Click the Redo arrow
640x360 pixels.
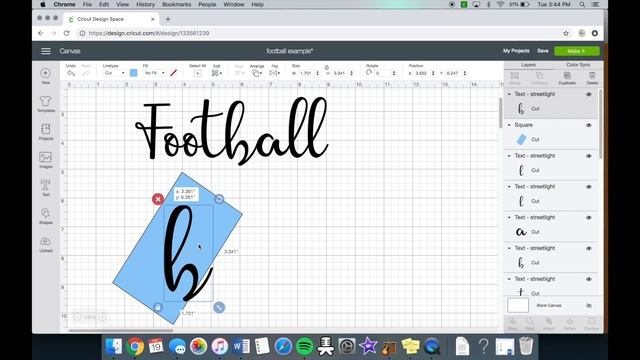click(86, 73)
